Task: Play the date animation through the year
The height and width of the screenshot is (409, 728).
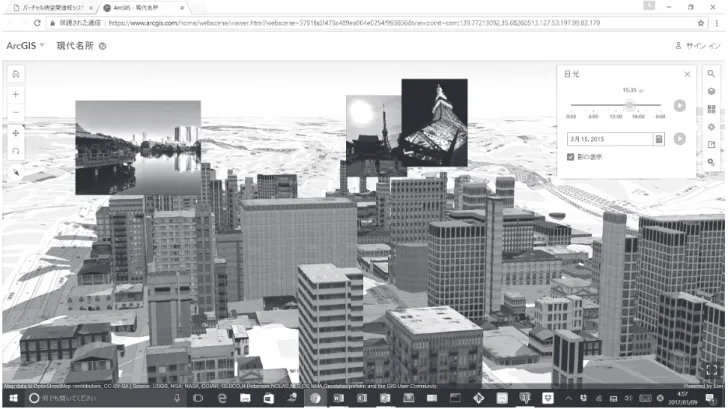Action: (x=679, y=139)
